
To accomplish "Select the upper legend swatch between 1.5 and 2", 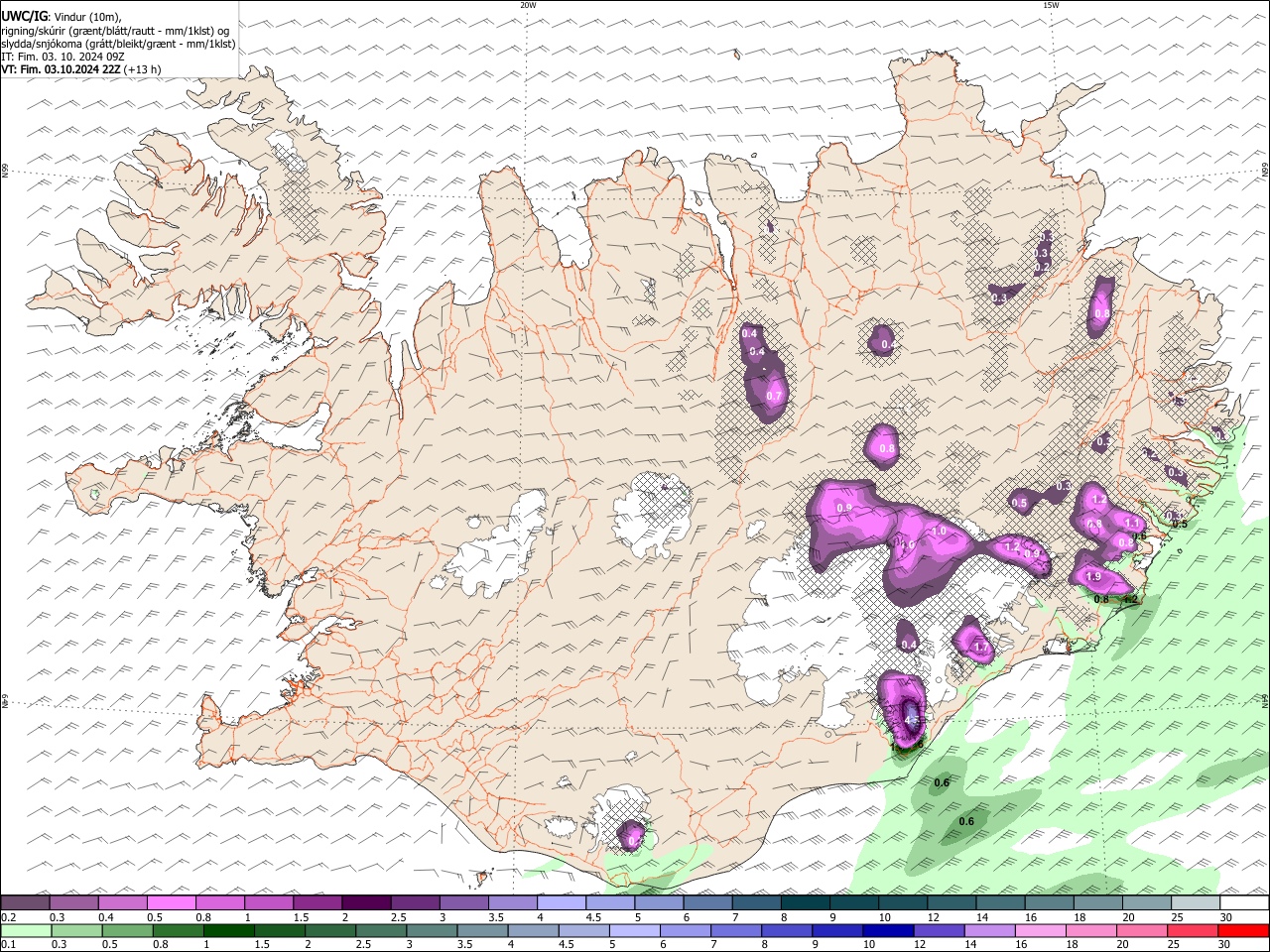I will [317, 902].
